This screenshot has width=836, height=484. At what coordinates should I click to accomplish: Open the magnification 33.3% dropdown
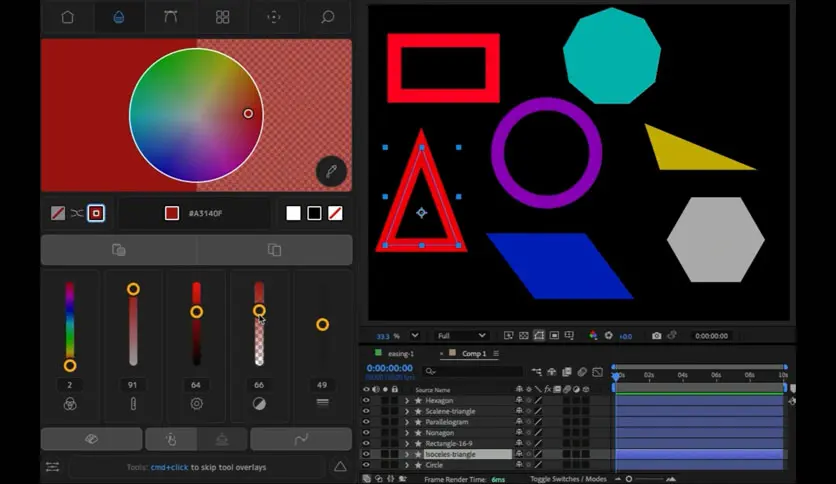[397, 336]
